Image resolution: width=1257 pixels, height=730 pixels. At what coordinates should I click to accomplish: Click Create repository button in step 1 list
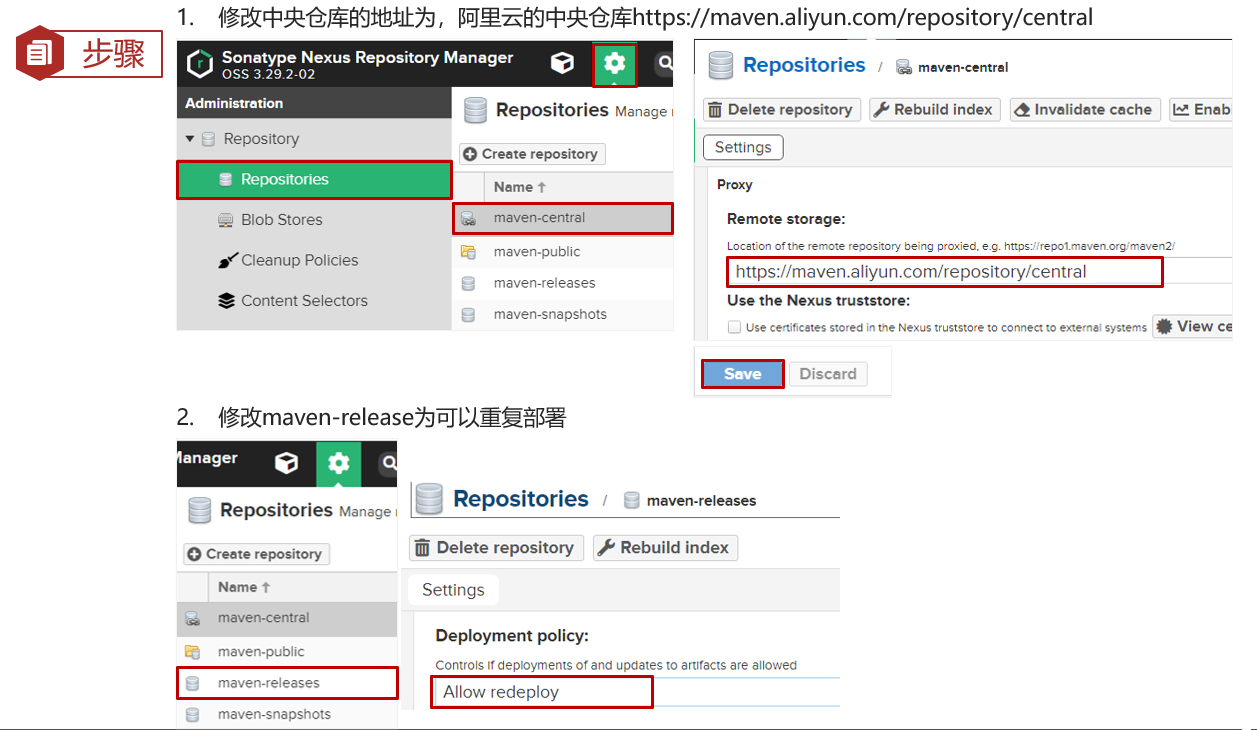[532, 154]
